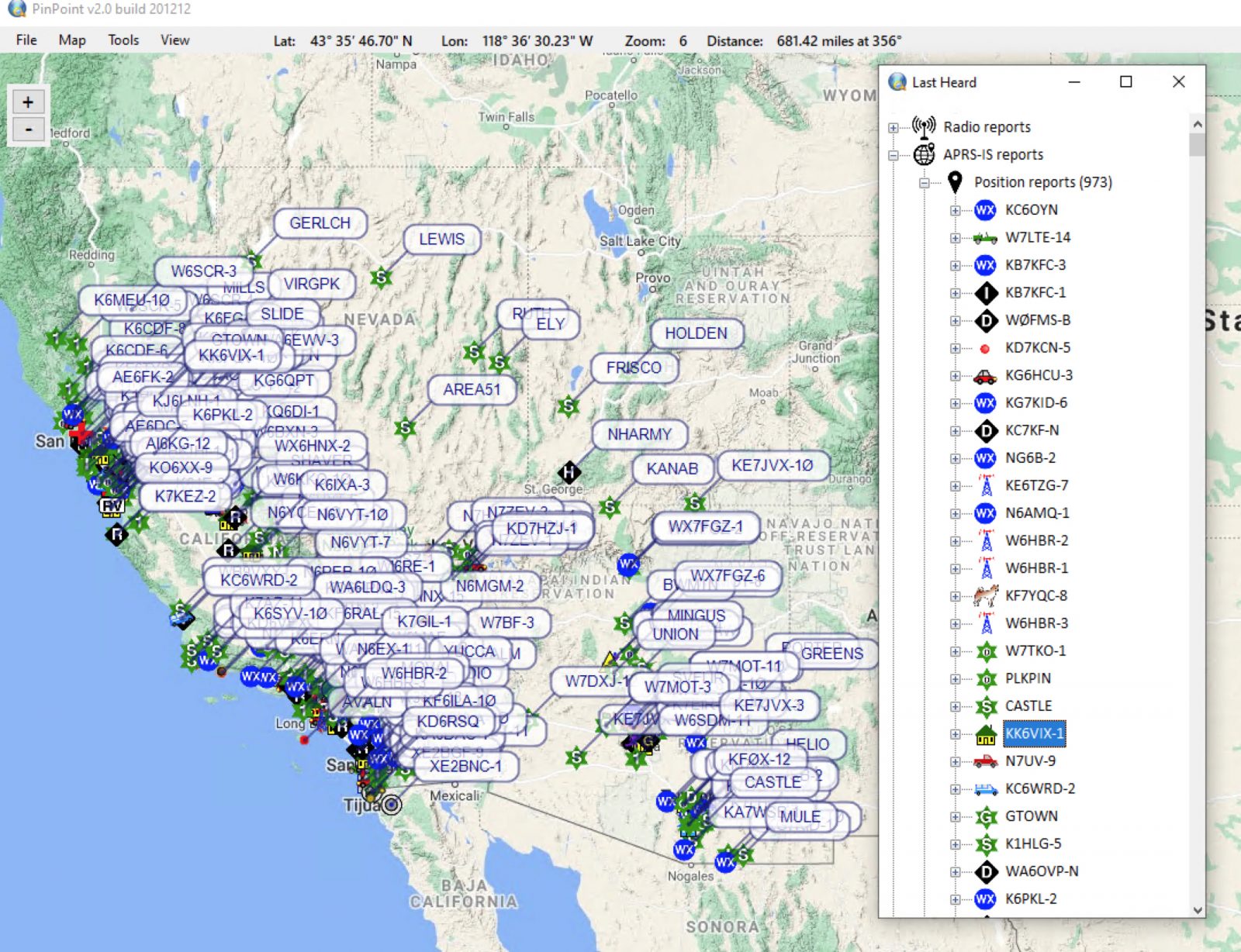Click the WX weather icon beside KC6OYN
1241x952 pixels.
[x=983, y=209]
